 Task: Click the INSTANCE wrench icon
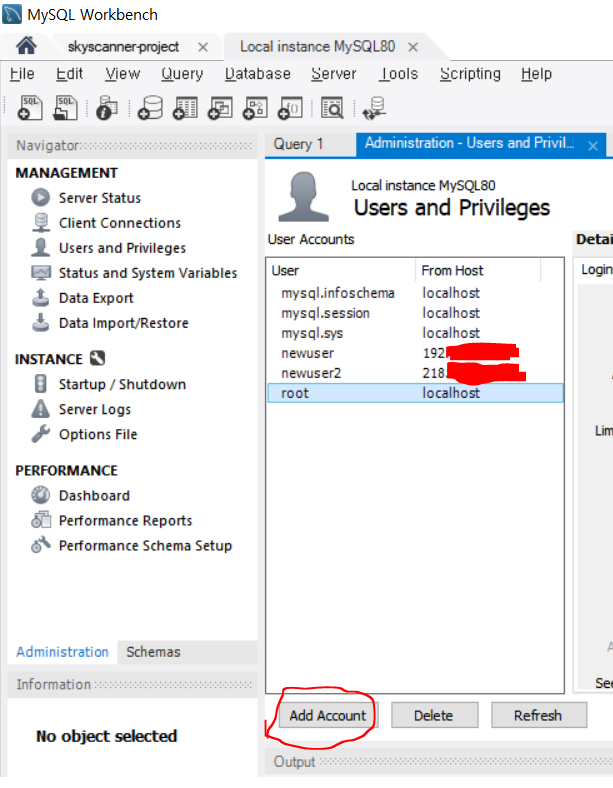point(97,358)
